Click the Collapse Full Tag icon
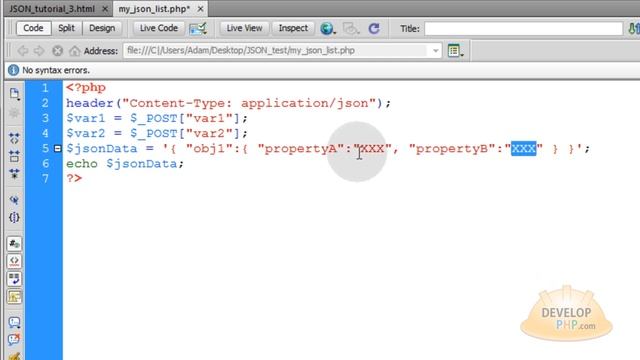 14,138
